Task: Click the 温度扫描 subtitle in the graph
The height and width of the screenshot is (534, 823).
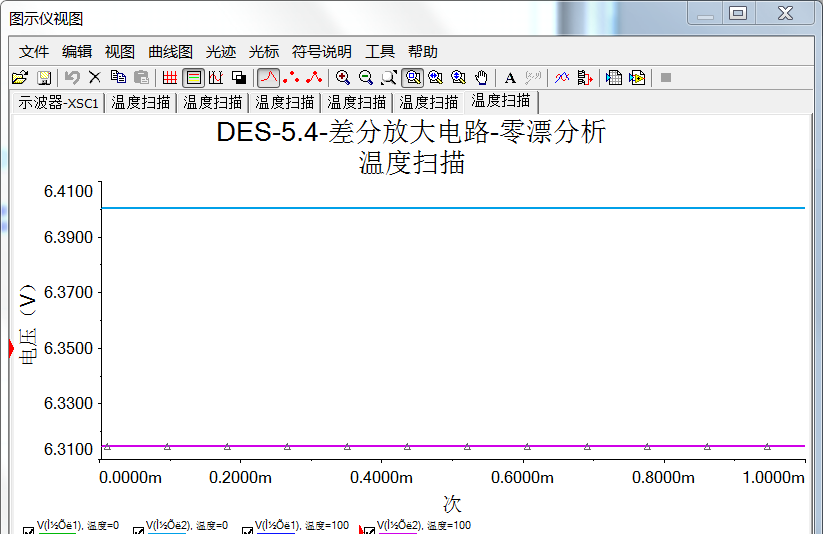Action: 412,162
